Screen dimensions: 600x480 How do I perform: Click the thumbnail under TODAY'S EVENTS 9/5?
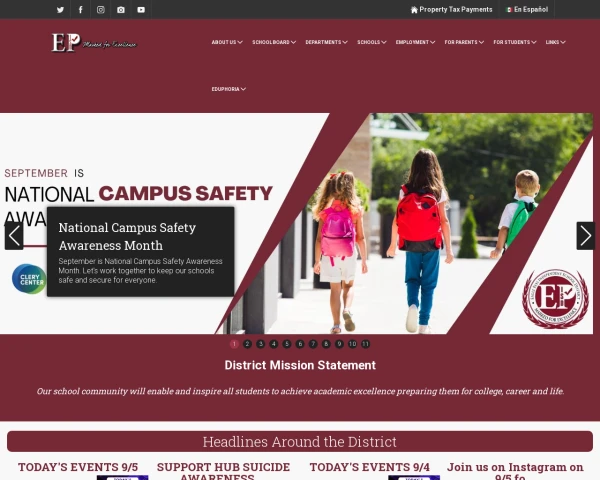tap(122, 478)
